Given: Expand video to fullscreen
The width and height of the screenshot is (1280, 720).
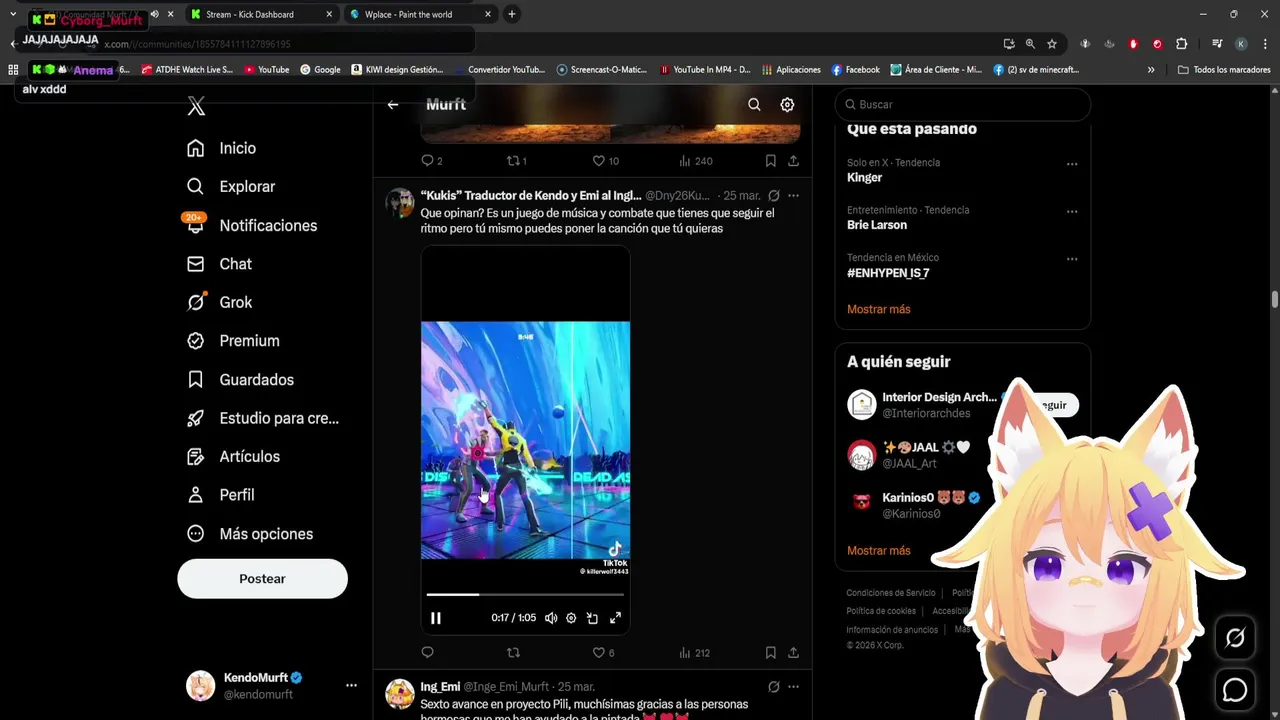Looking at the screenshot, I should [x=615, y=618].
